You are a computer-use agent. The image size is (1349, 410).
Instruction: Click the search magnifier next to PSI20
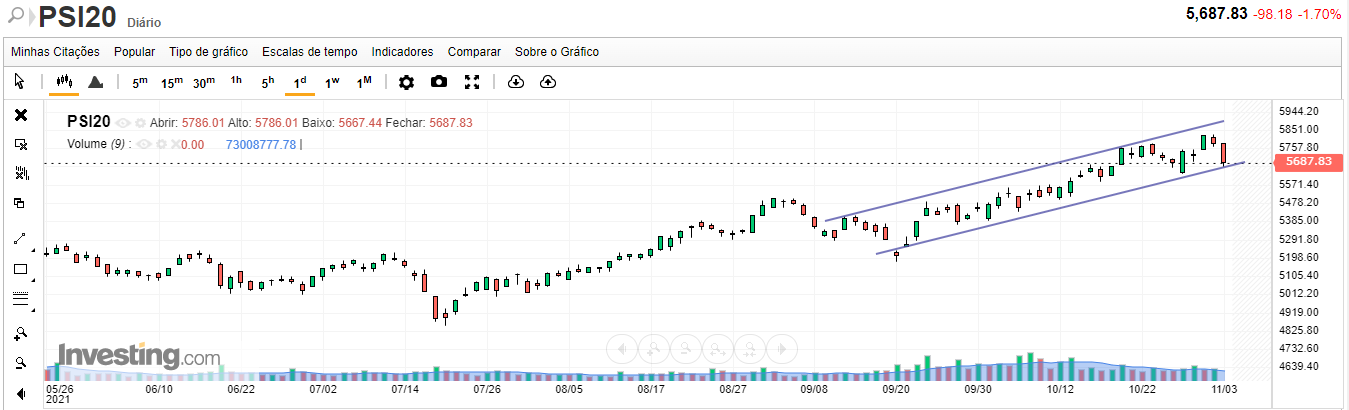(15, 16)
